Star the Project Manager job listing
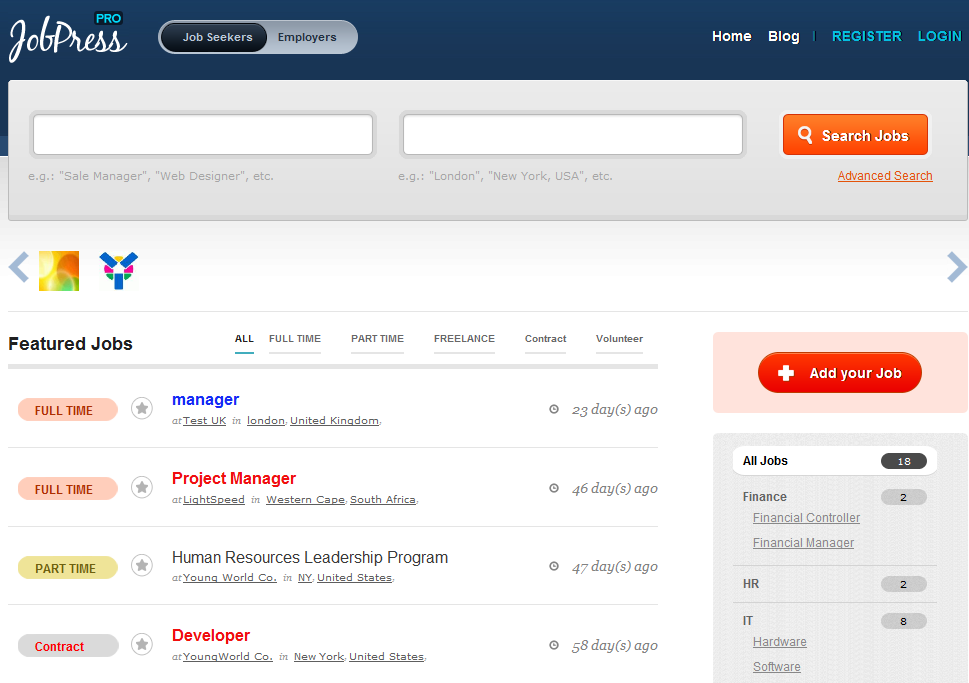 point(142,488)
